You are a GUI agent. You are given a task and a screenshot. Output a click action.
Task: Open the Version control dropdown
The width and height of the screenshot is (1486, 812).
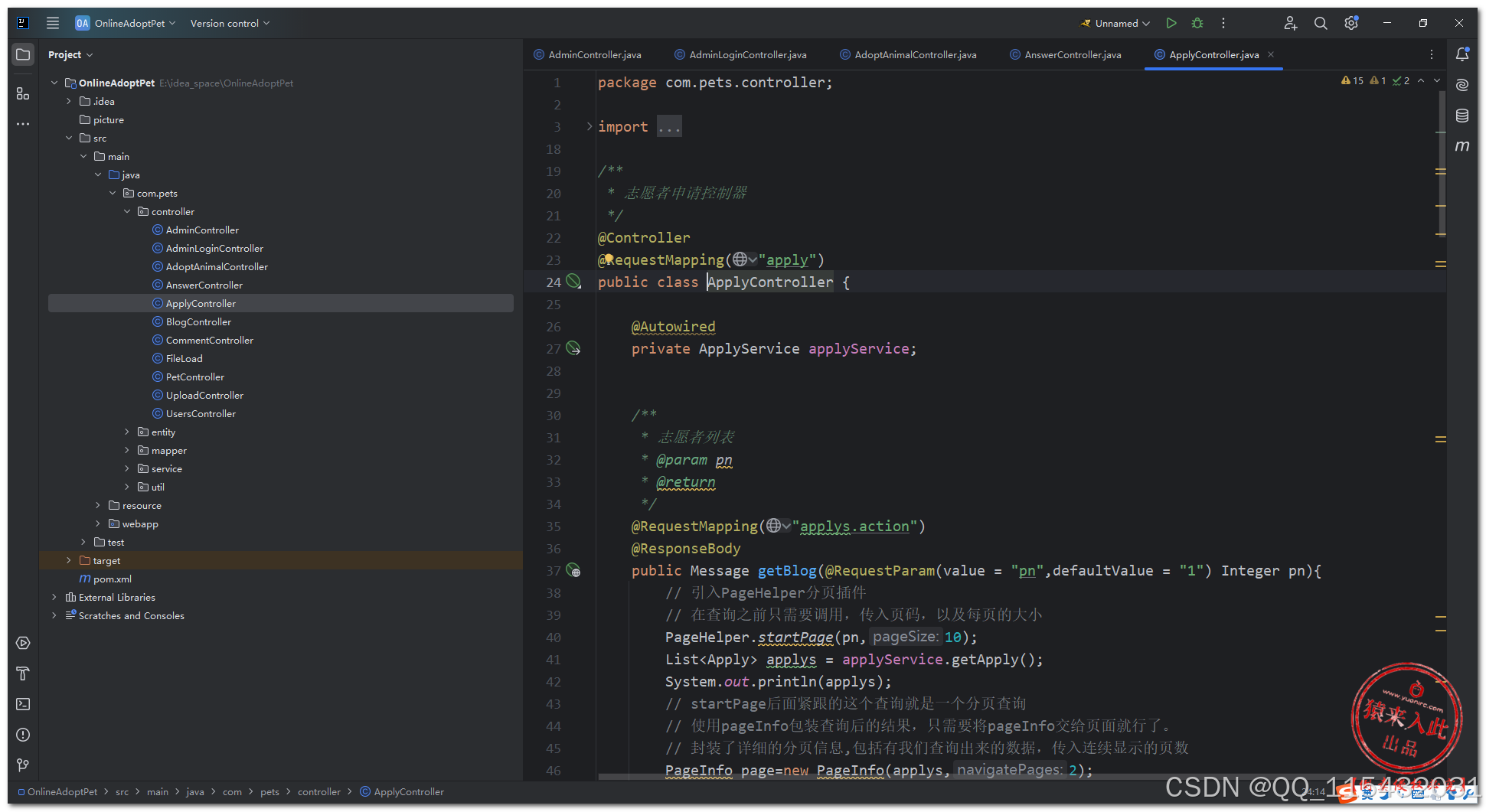click(230, 23)
